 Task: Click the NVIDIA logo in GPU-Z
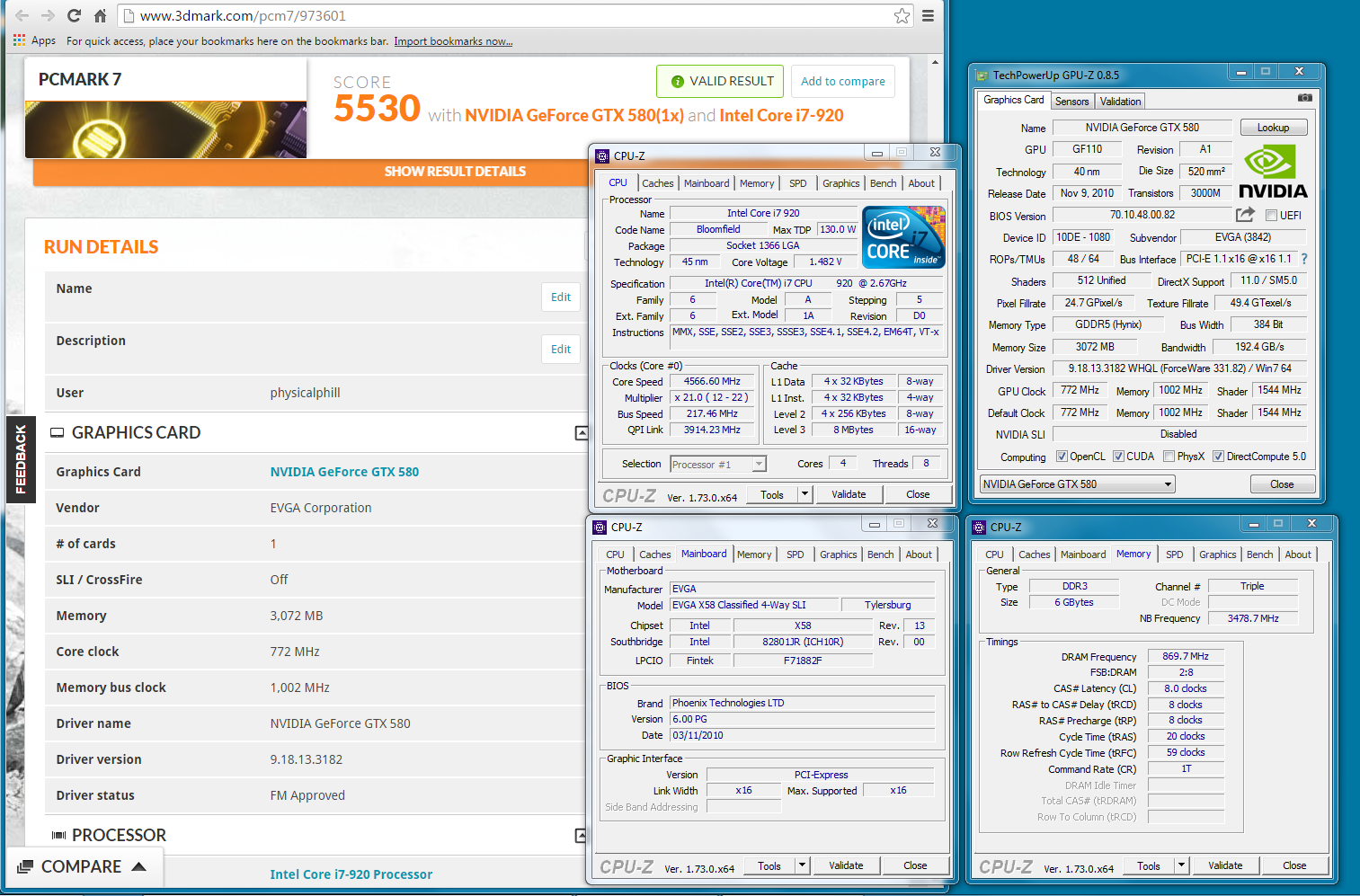coord(1273,171)
